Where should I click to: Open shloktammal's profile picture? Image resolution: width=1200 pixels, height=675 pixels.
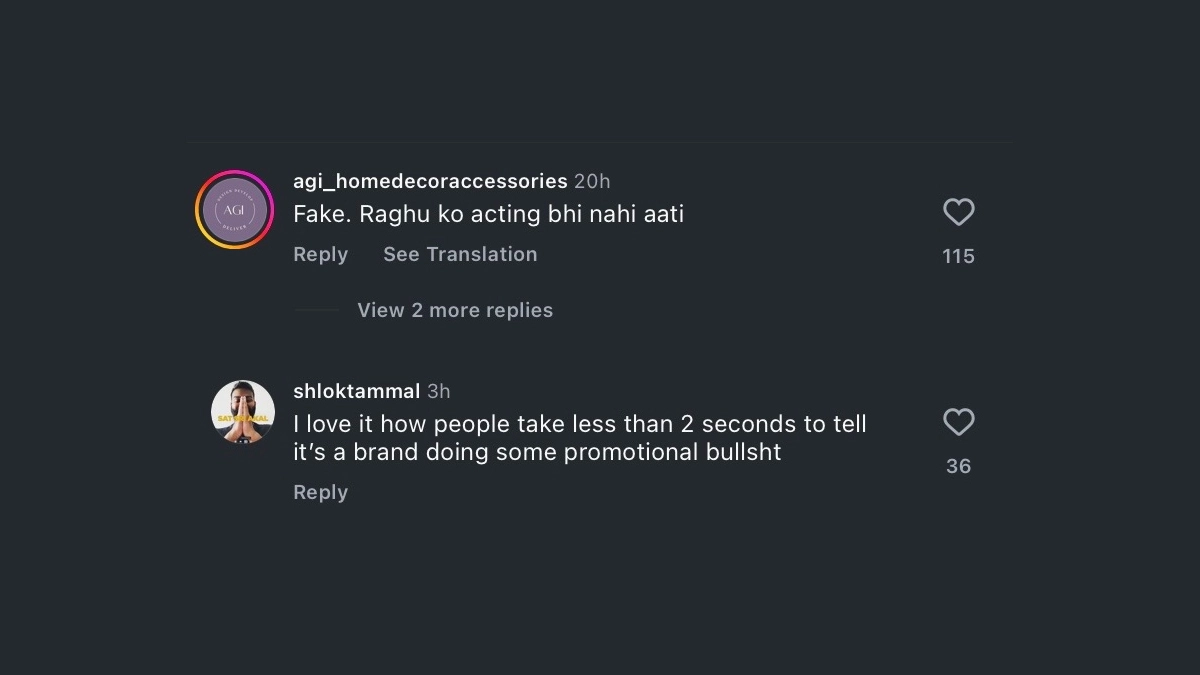pyautogui.click(x=243, y=411)
